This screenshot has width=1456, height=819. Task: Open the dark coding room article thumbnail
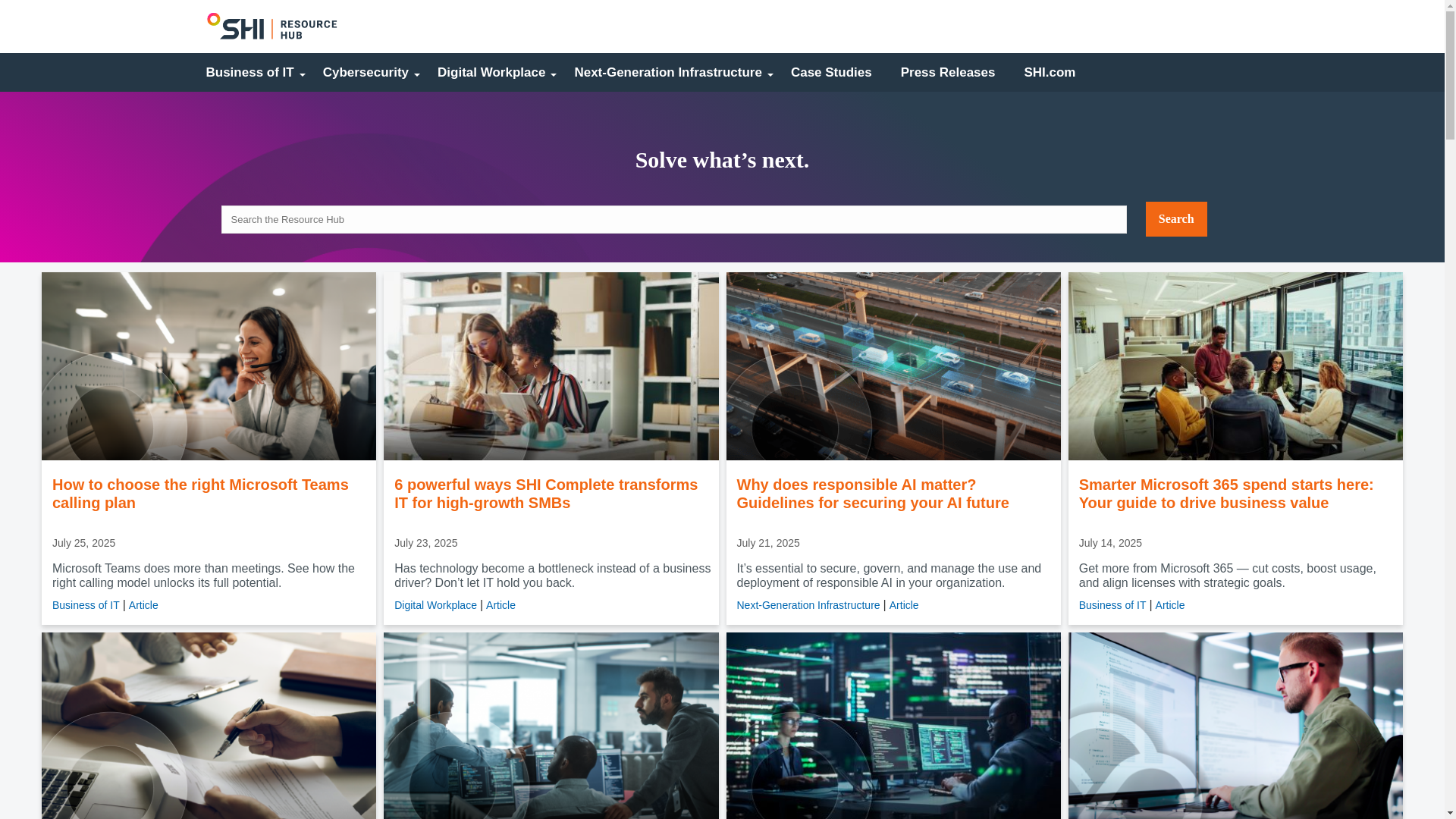point(893,726)
